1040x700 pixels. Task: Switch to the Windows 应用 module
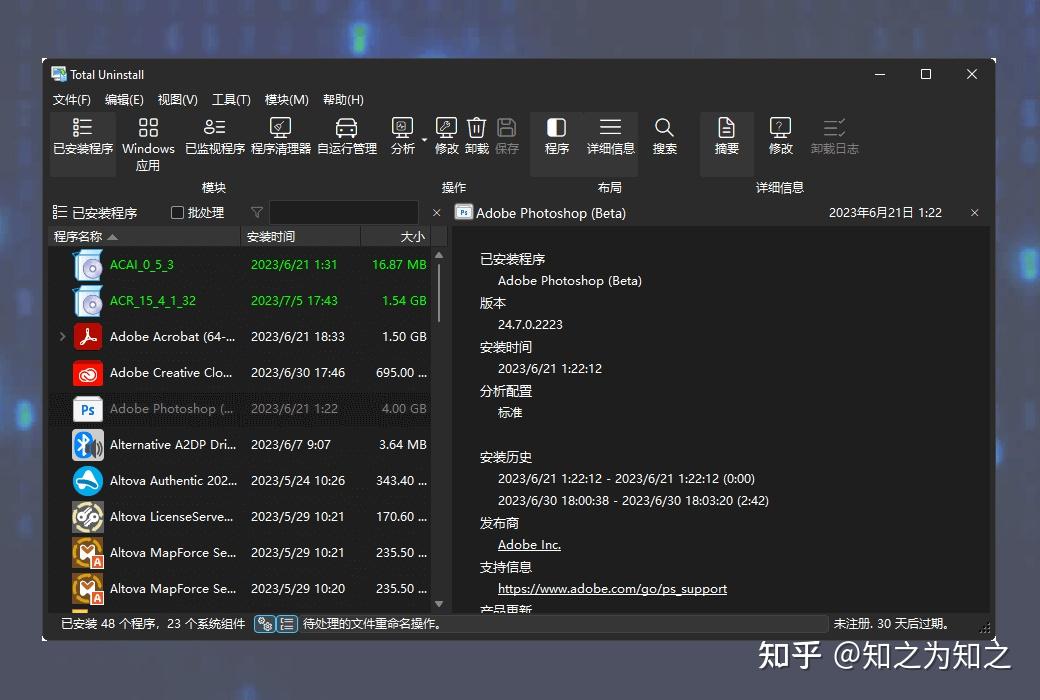[148, 144]
